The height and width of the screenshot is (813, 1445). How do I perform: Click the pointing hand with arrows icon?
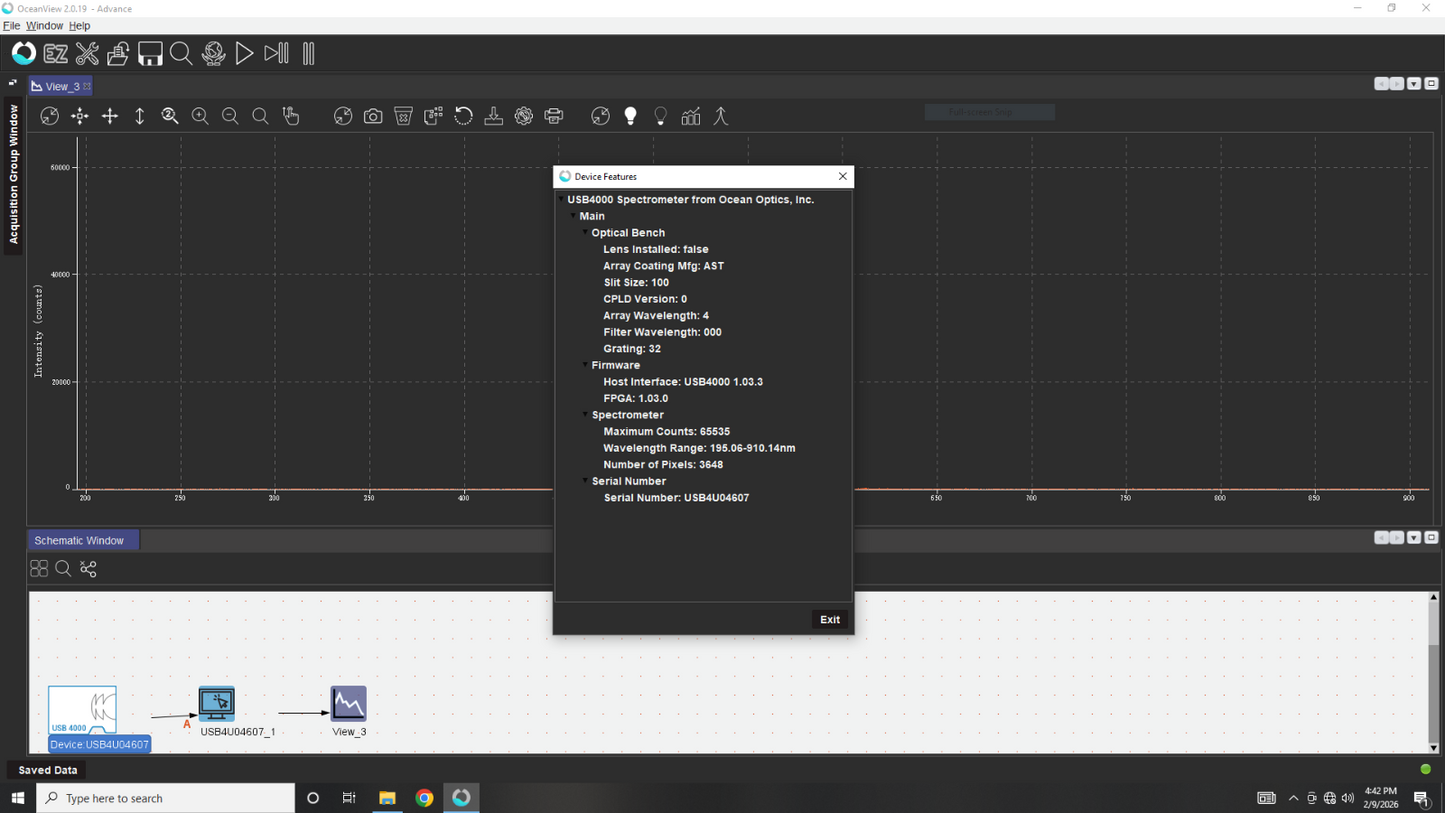(x=291, y=116)
